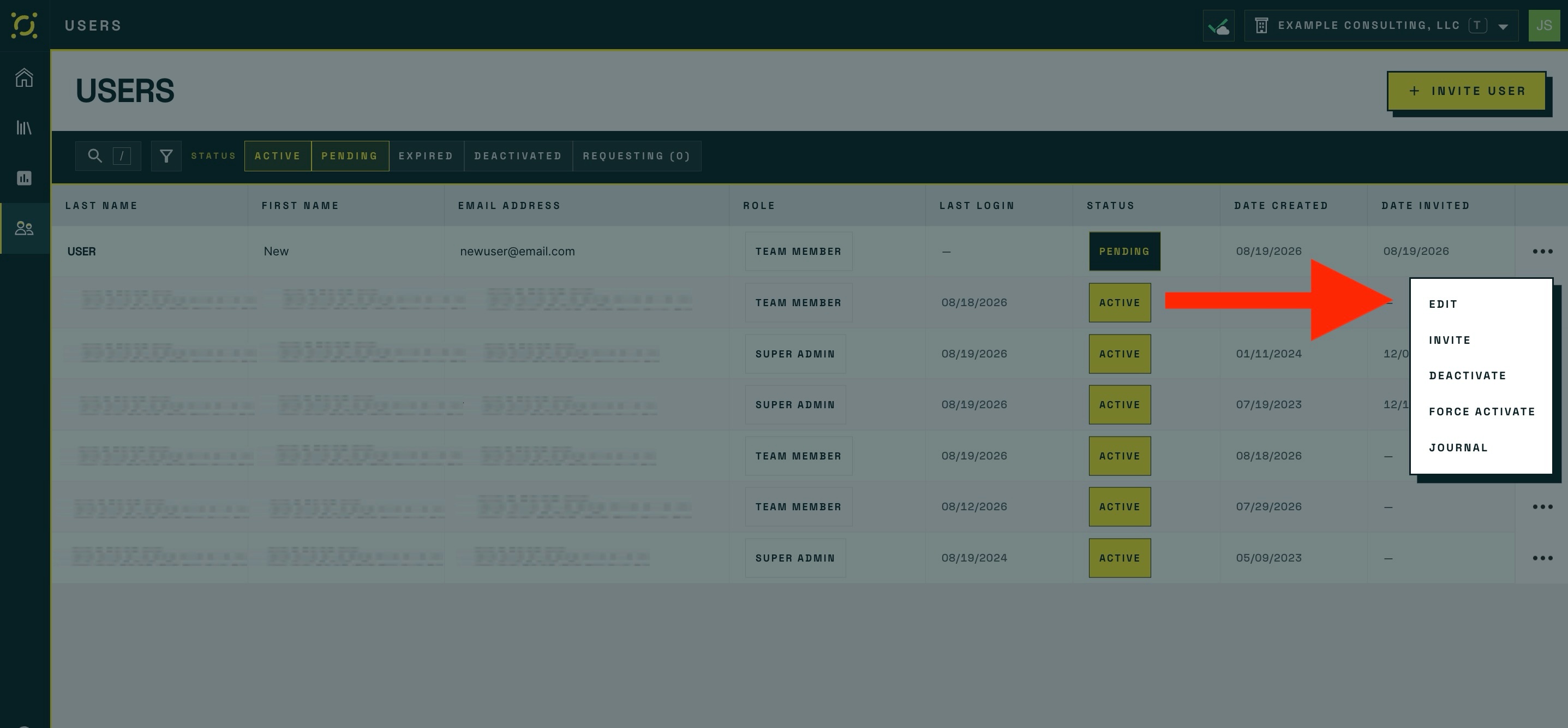Image resolution: width=1568 pixels, height=728 pixels.
Task: Sort by Status column header
Action: pos(1110,206)
